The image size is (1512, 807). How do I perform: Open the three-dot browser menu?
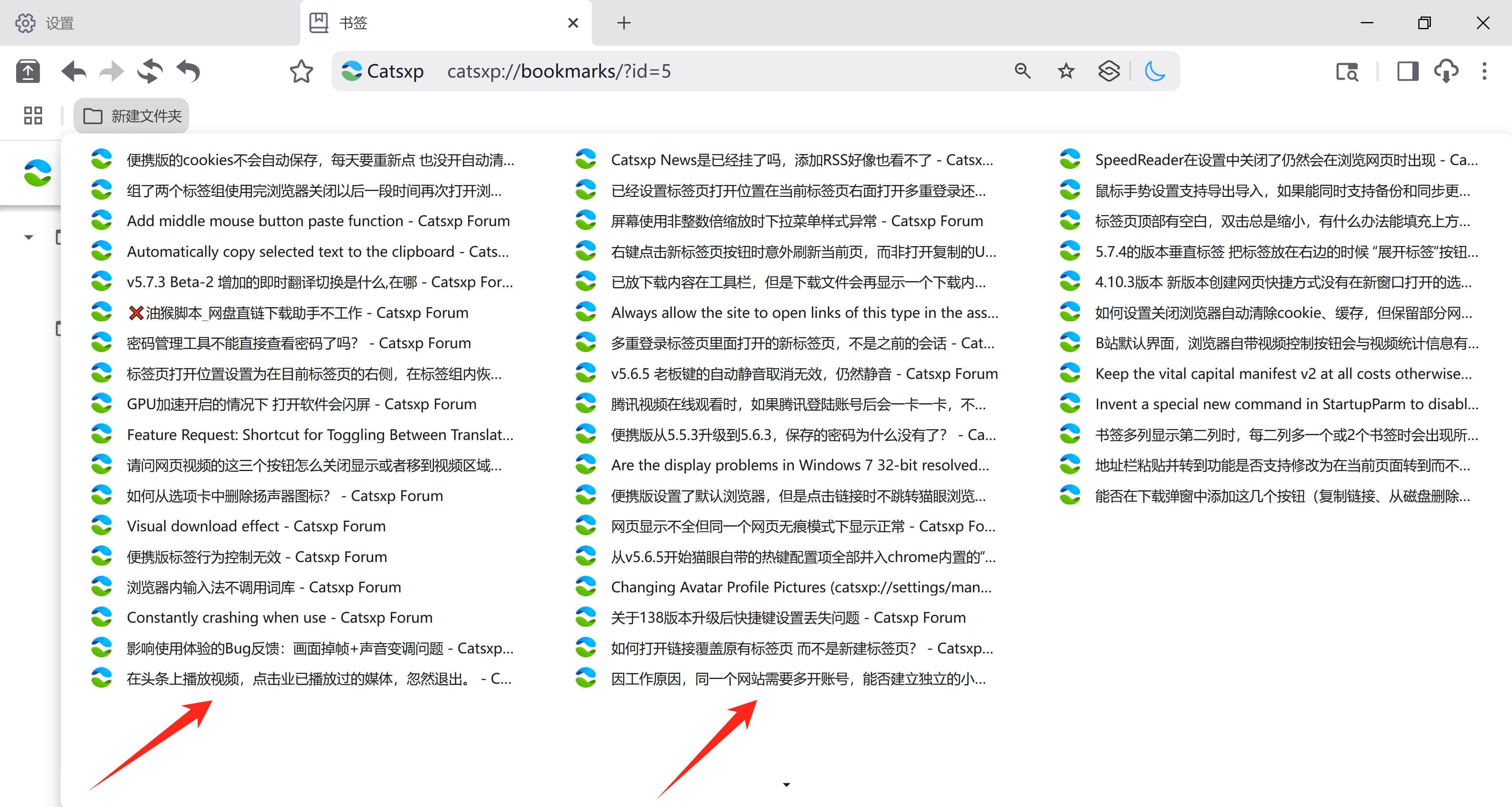tap(1484, 71)
